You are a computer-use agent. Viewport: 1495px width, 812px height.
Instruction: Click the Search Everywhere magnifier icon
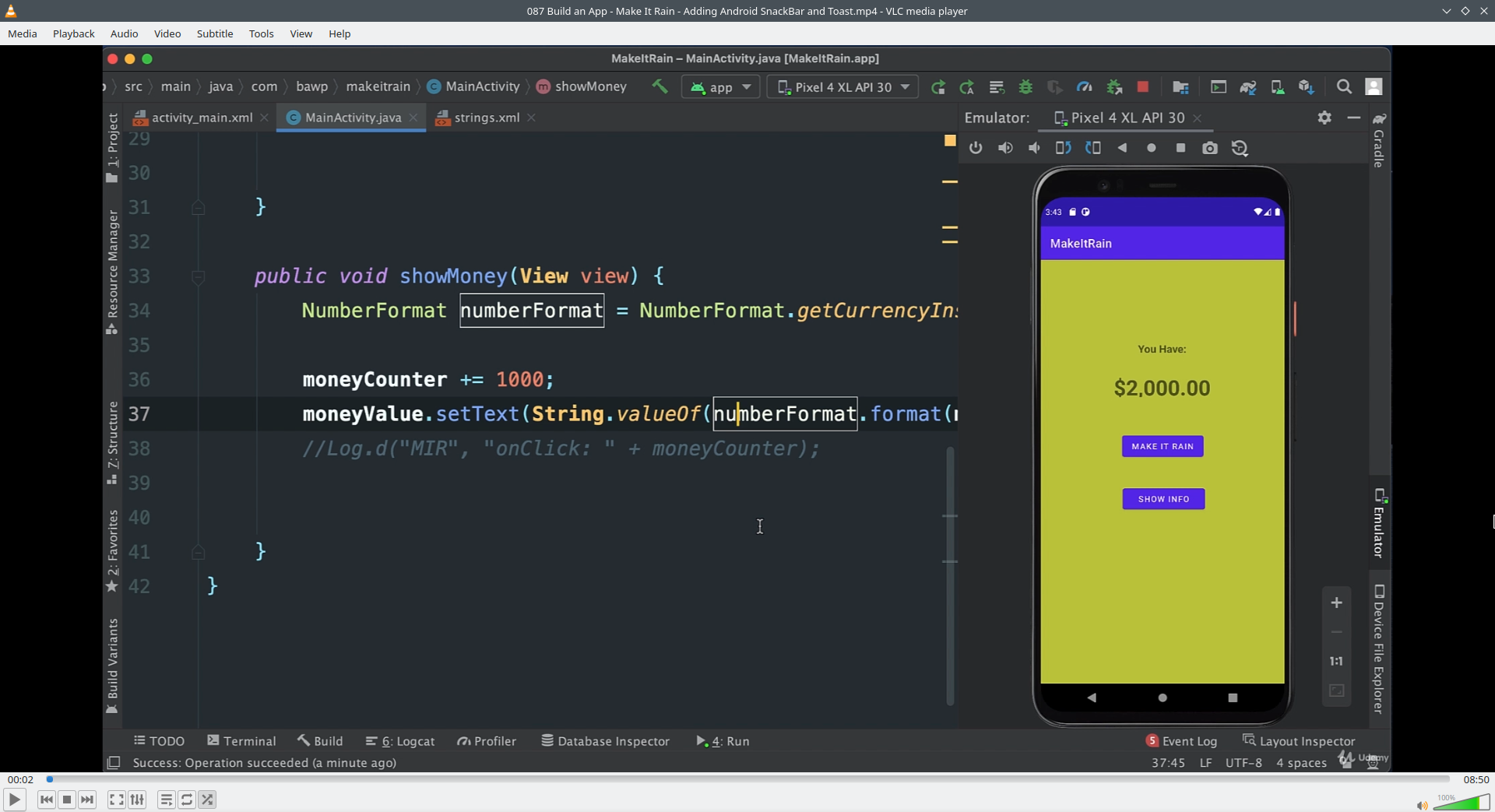[1344, 87]
